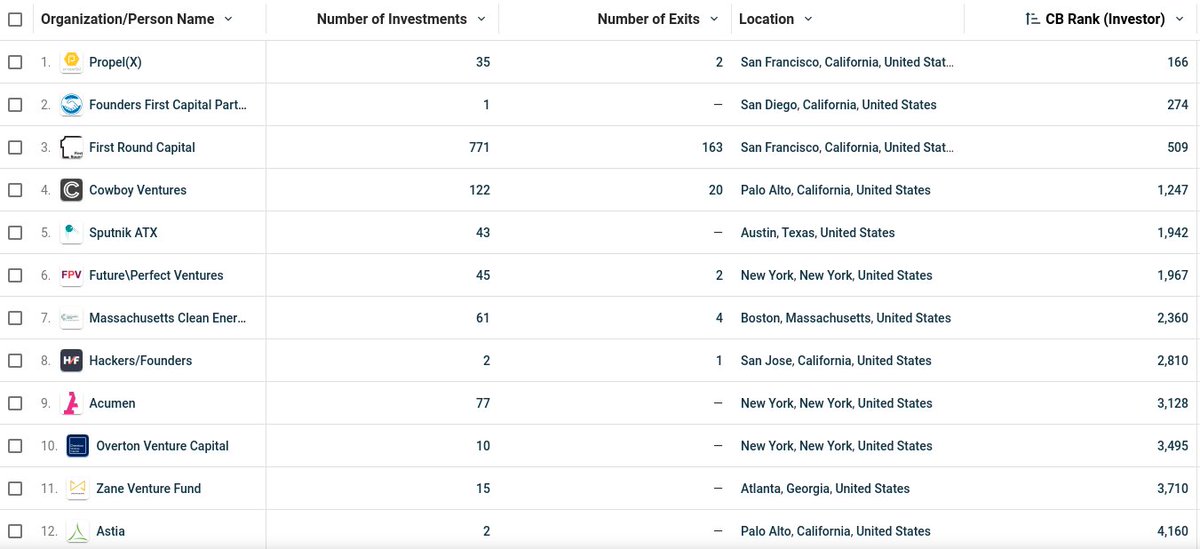Image resolution: width=1200 pixels, height=549 pixels.
Task: Click the Cowboy Ventures logo icon
Action: pyautogui.click(x=71, y=190)
